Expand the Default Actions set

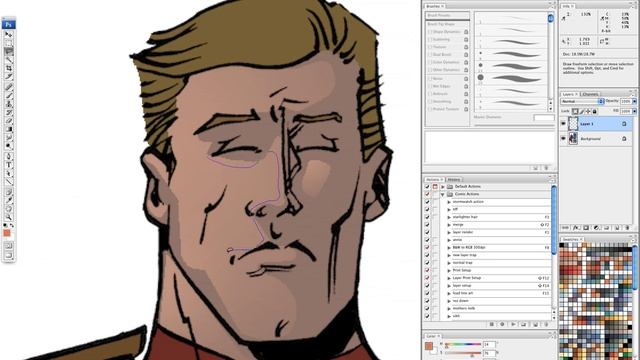point(442,187)
